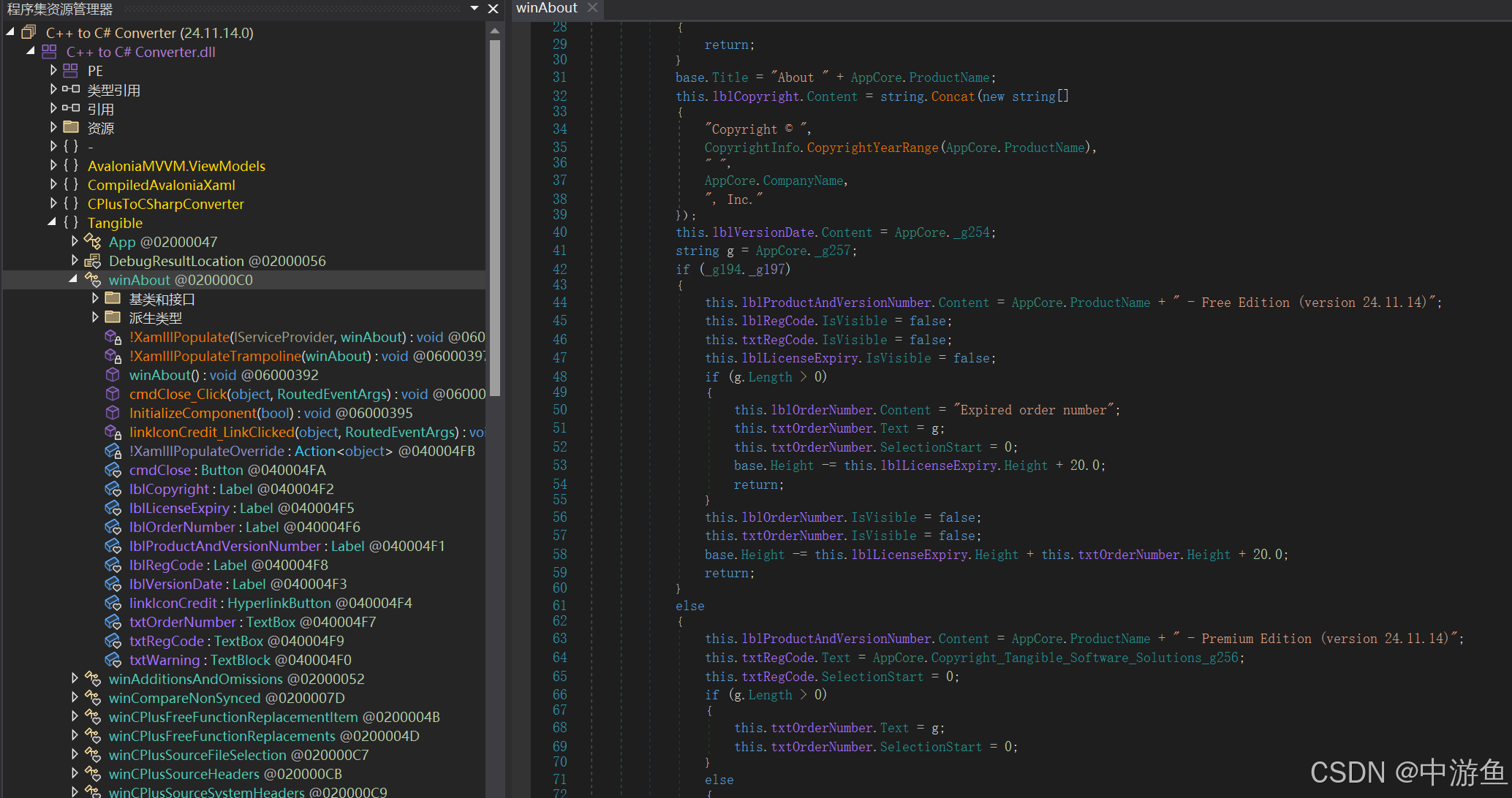Click the method icon beside InitializeComponent
Viewport: 1512px width, 798px height.
tap(113, 413)
